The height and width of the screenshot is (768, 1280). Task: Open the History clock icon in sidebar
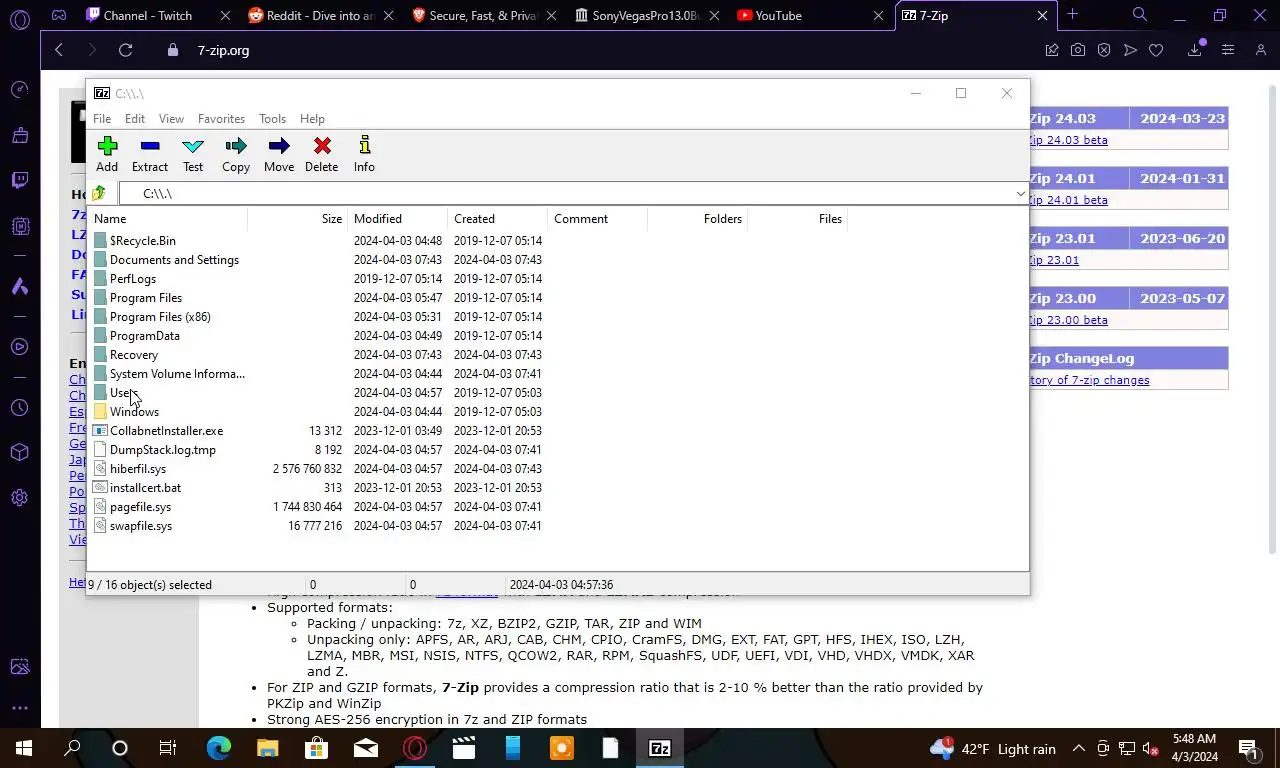coord(20,408)
